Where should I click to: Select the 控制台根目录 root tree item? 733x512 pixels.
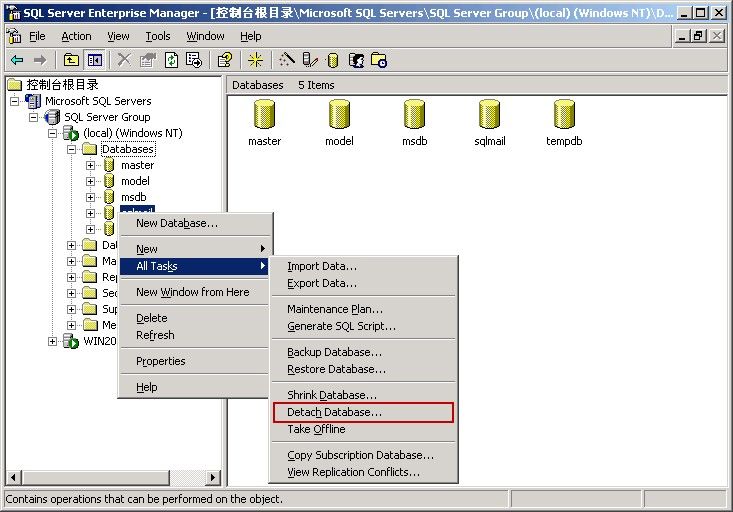tap(62, 85)
